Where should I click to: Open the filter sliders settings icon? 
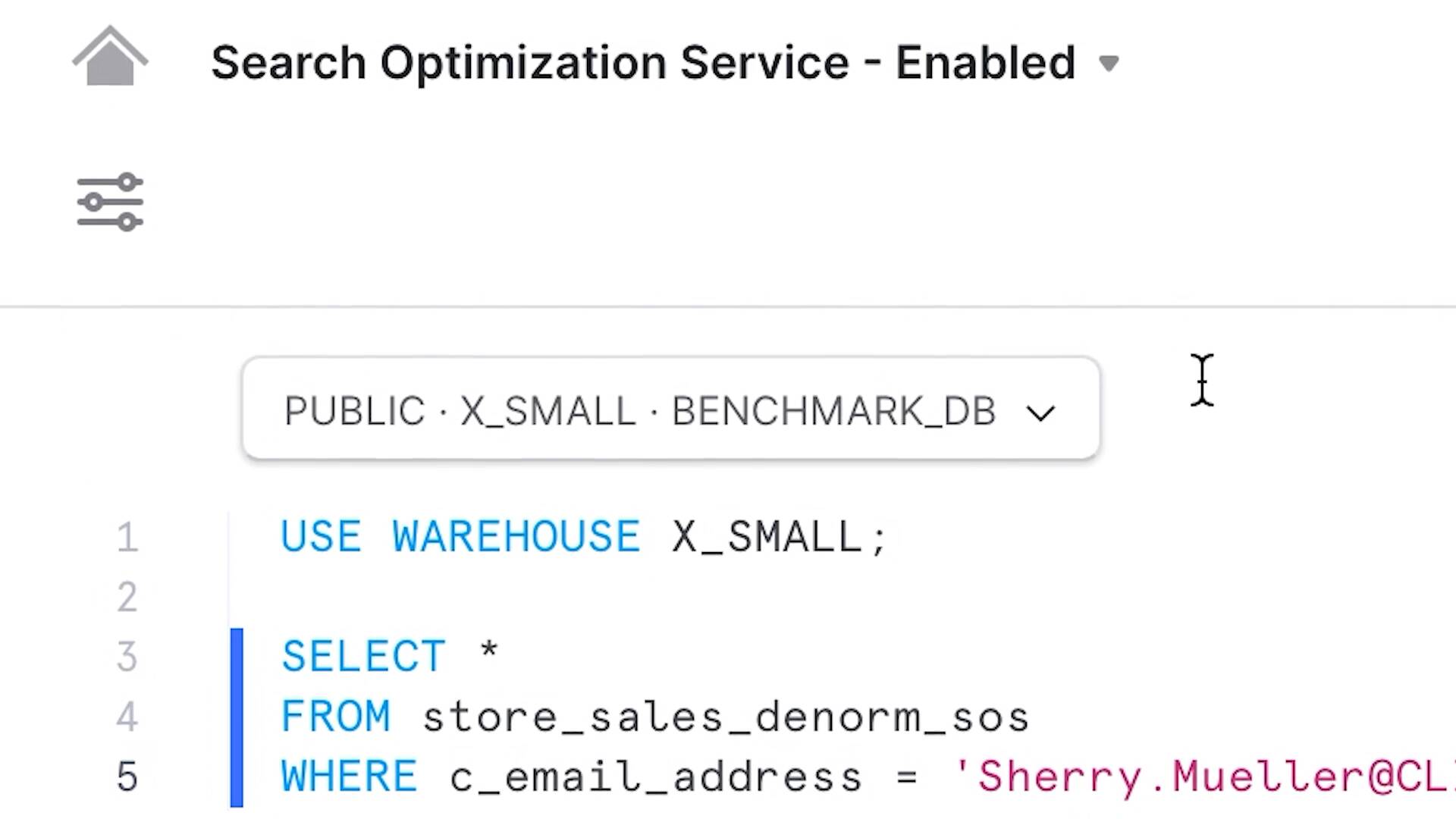pos(110,202)
